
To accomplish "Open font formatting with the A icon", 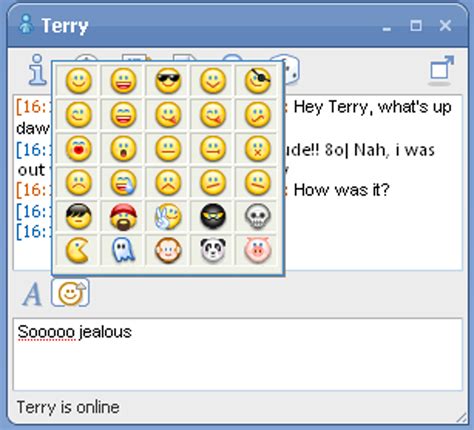I will [32, 294].
